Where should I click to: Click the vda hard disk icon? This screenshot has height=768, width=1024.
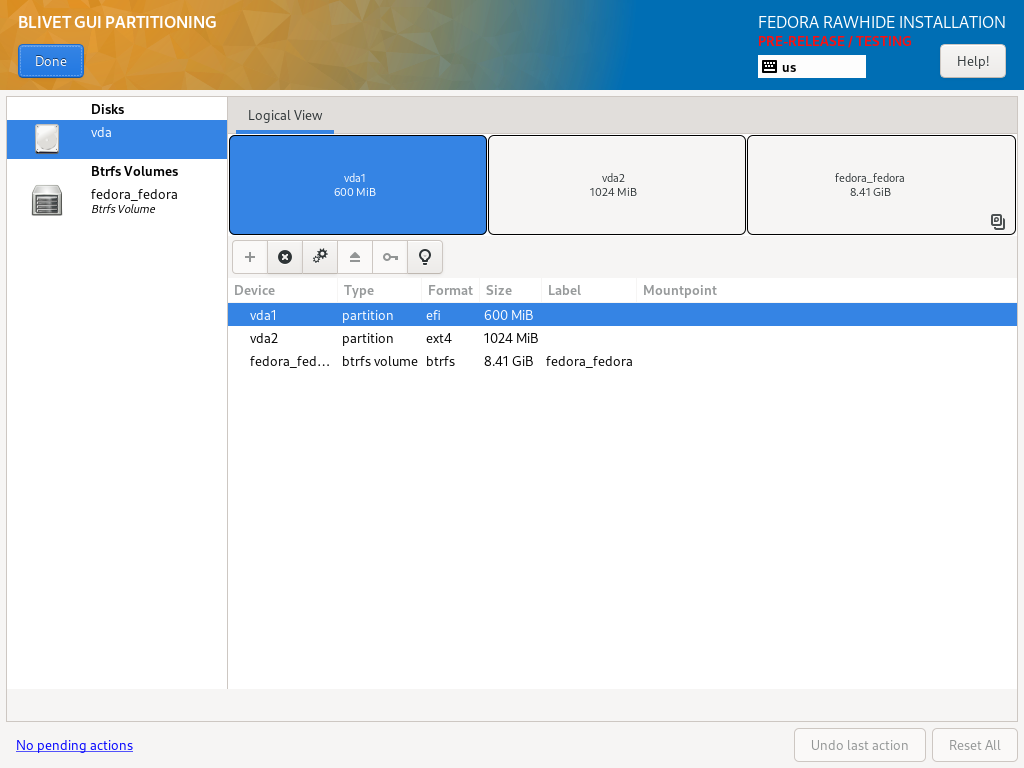click(47, 139)
